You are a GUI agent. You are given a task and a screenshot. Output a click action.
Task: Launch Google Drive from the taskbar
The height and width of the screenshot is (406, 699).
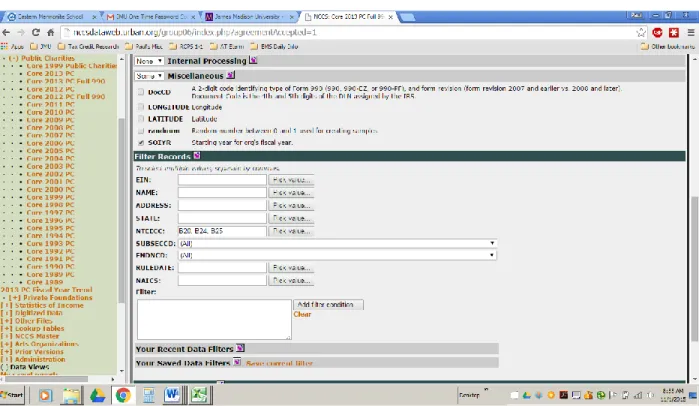coord(97,395)
